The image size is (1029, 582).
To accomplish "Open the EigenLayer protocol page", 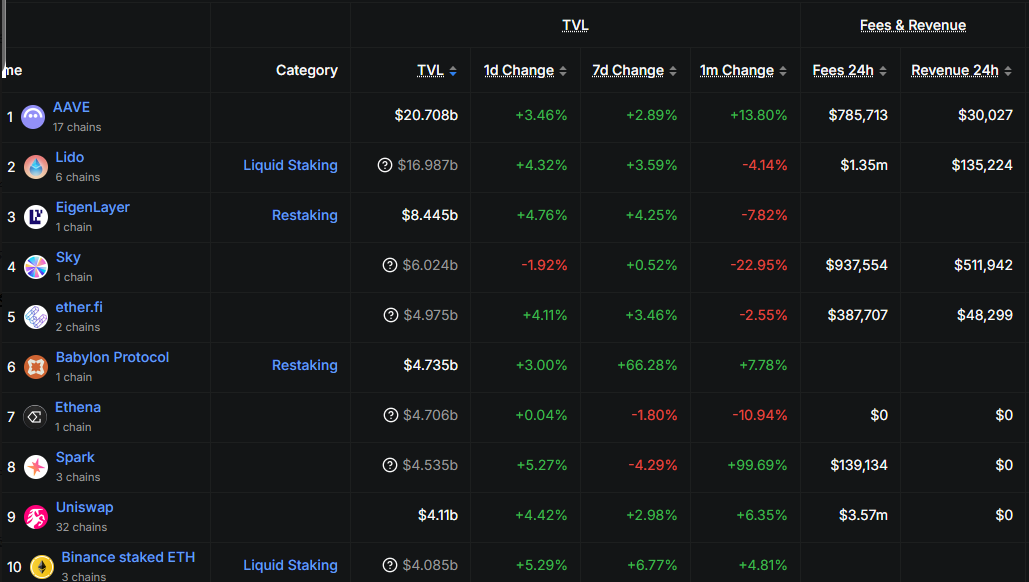I will 93,207.
